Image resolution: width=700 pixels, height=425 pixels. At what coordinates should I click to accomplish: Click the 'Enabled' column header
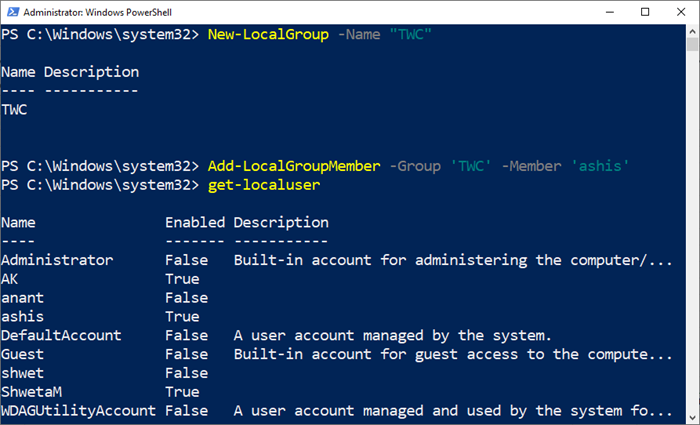[195, 222]
